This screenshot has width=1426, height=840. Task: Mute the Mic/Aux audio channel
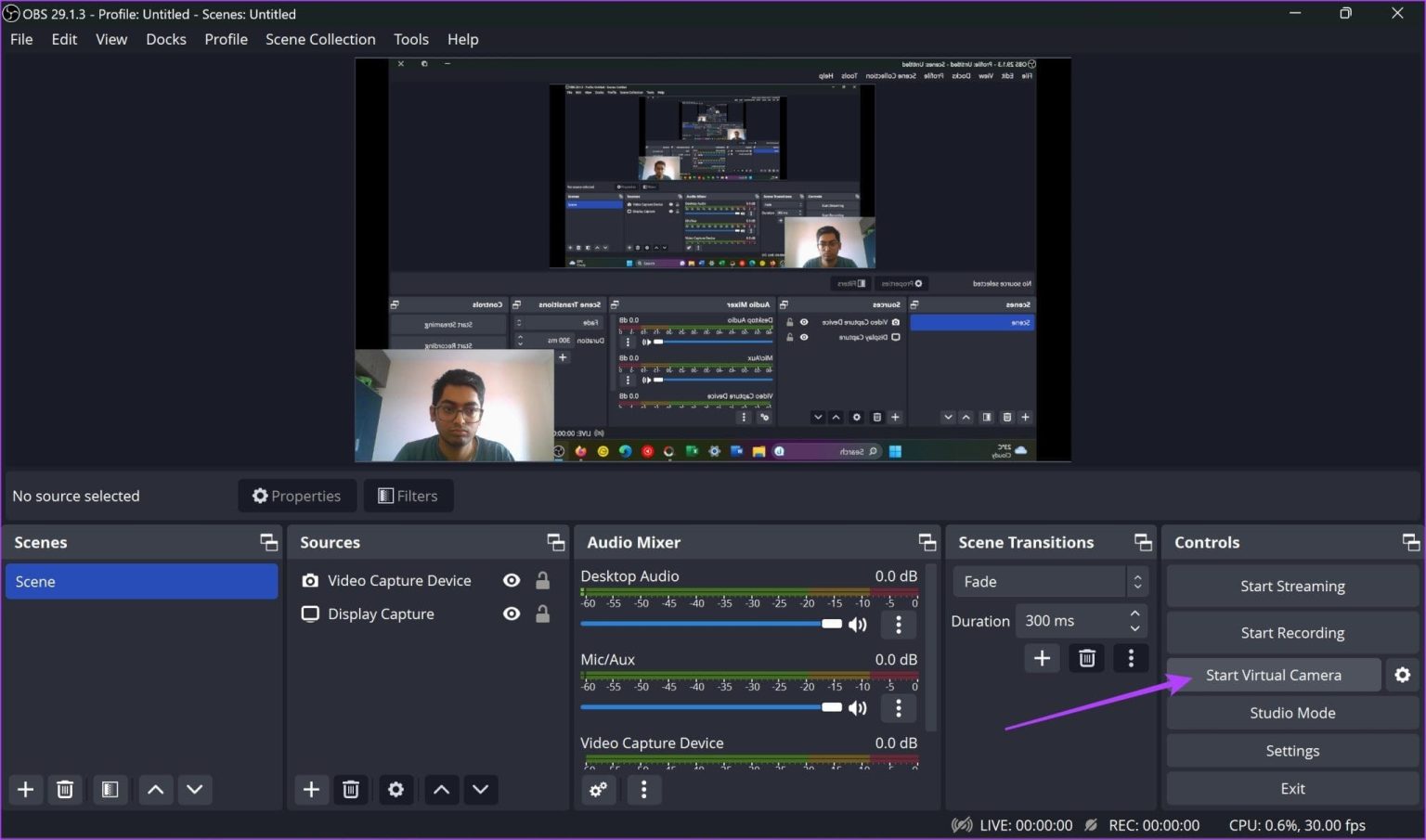[857, 707]
